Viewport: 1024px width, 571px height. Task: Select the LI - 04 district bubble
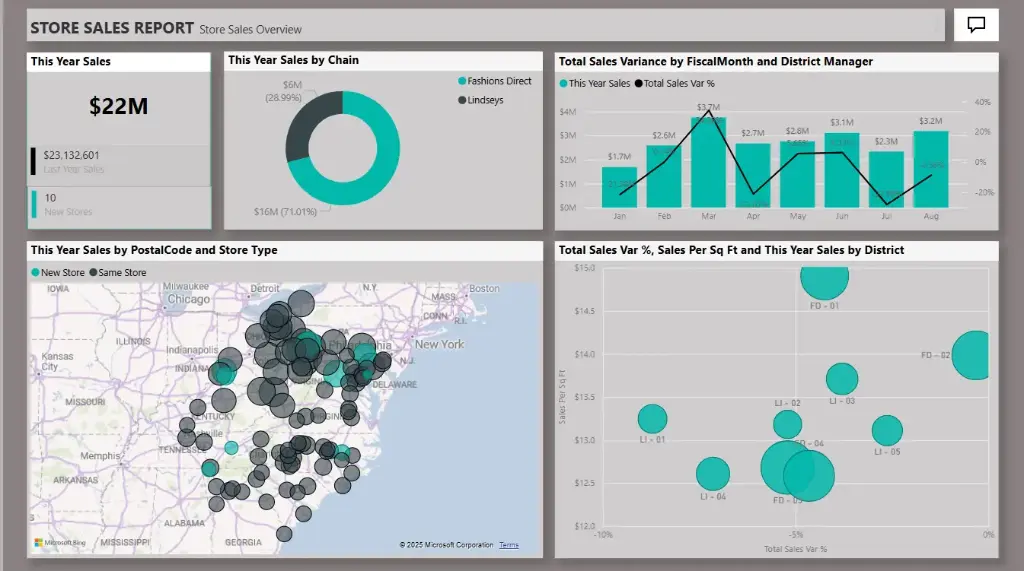coord(713,474)
